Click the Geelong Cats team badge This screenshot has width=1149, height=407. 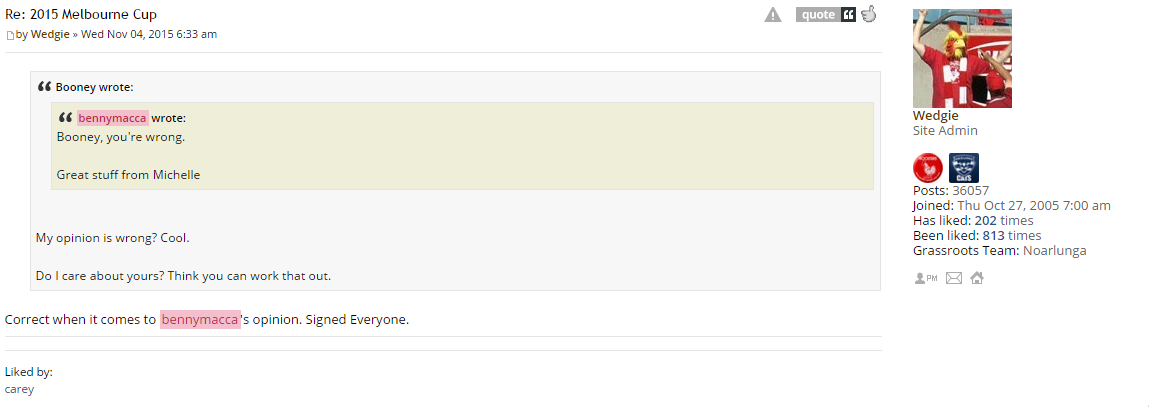[964, 168]
